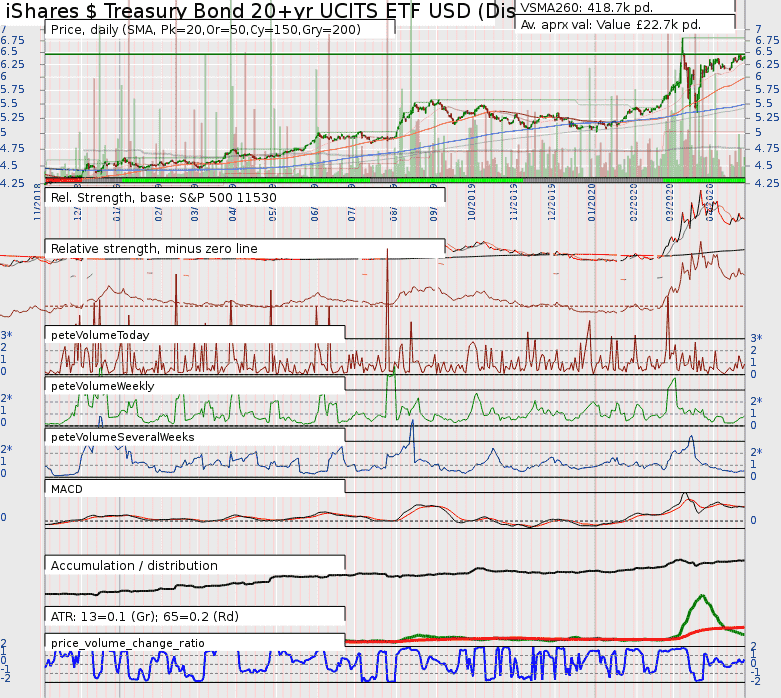Viewport: 781px width, 698px height.
Task: Click the 2* tick right of peteVolumeSeveralWeeks
Action: tap(756, 452)
